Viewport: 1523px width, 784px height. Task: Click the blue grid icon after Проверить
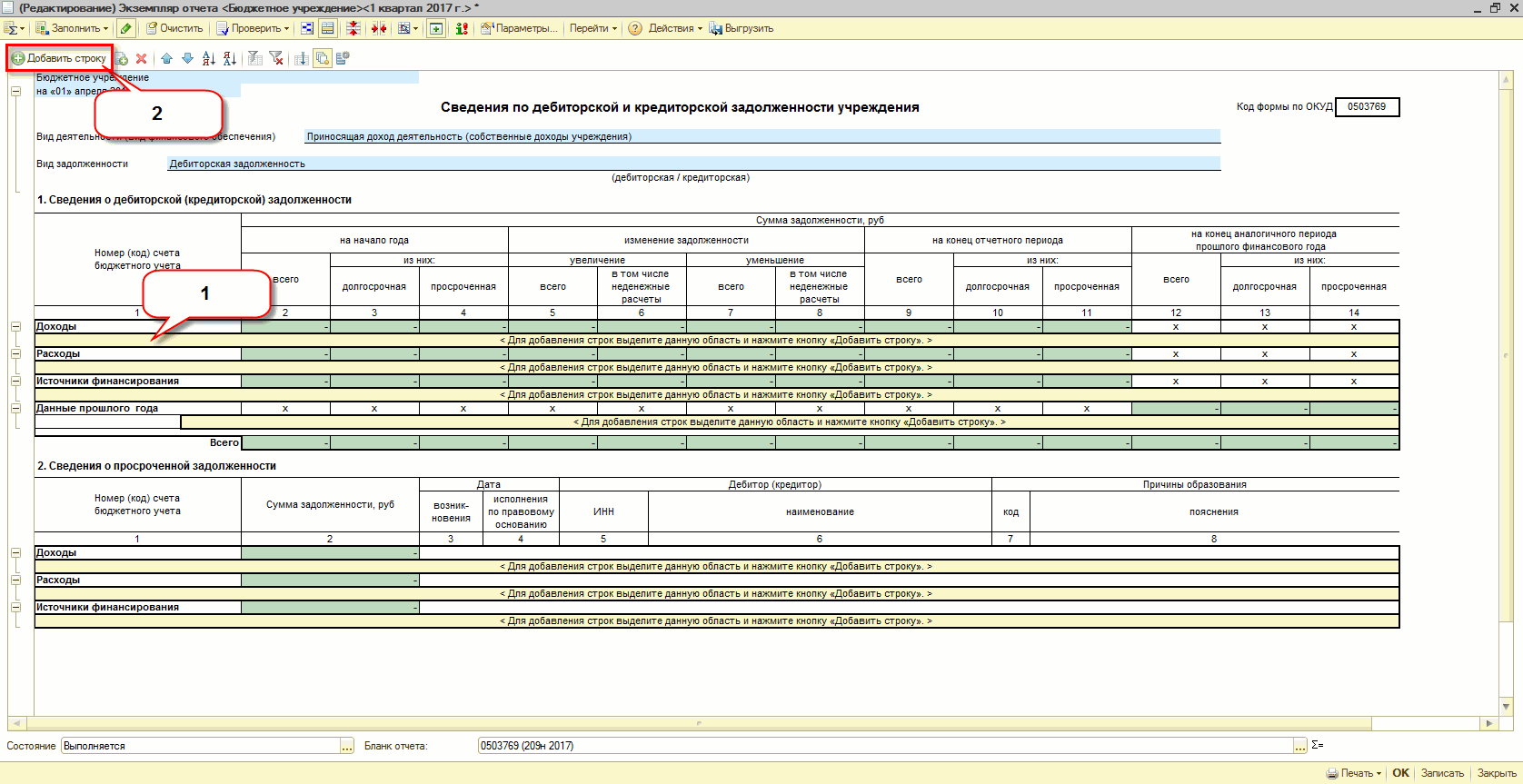[306, 28]
